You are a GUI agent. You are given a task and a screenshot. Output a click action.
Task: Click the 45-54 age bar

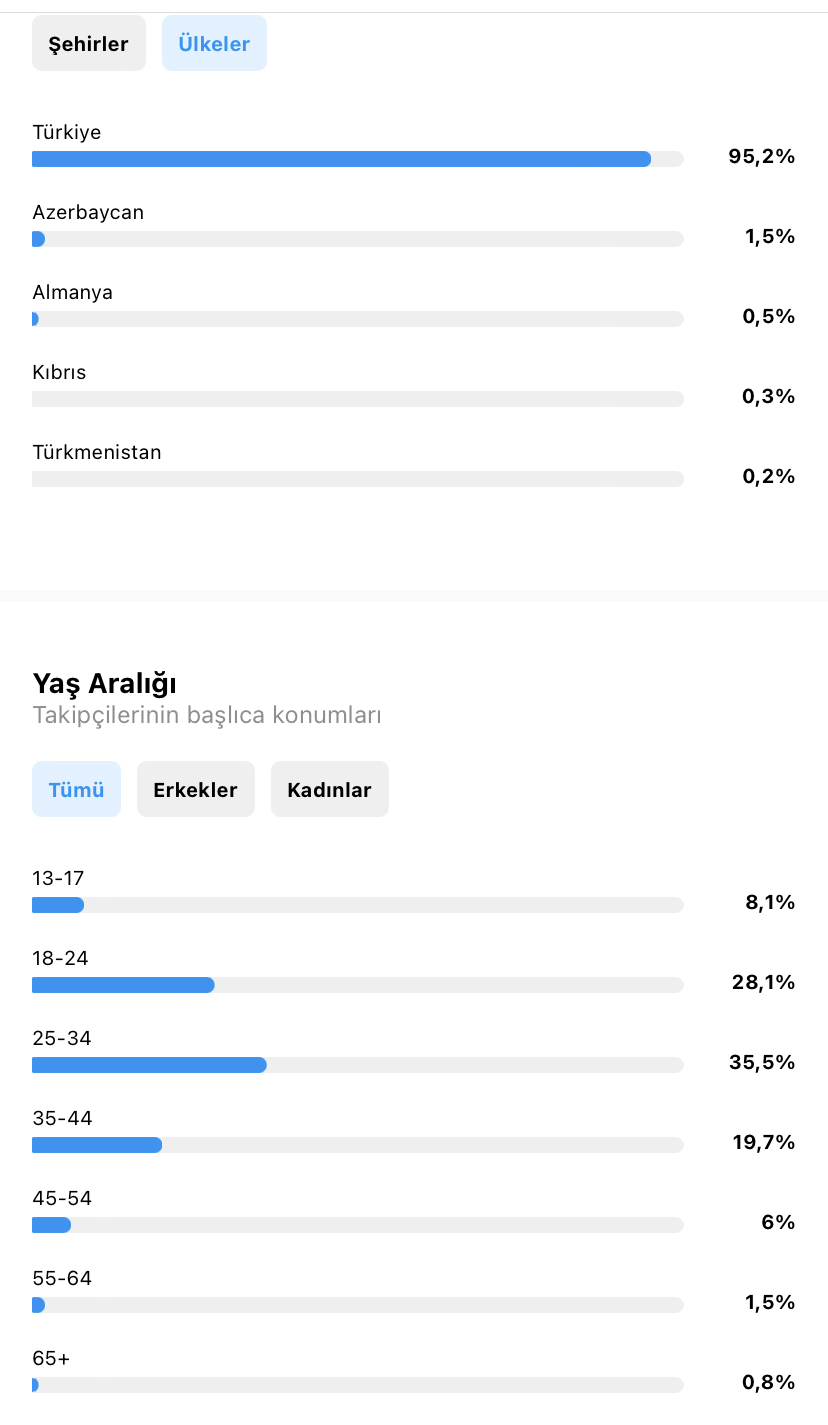358,1225
